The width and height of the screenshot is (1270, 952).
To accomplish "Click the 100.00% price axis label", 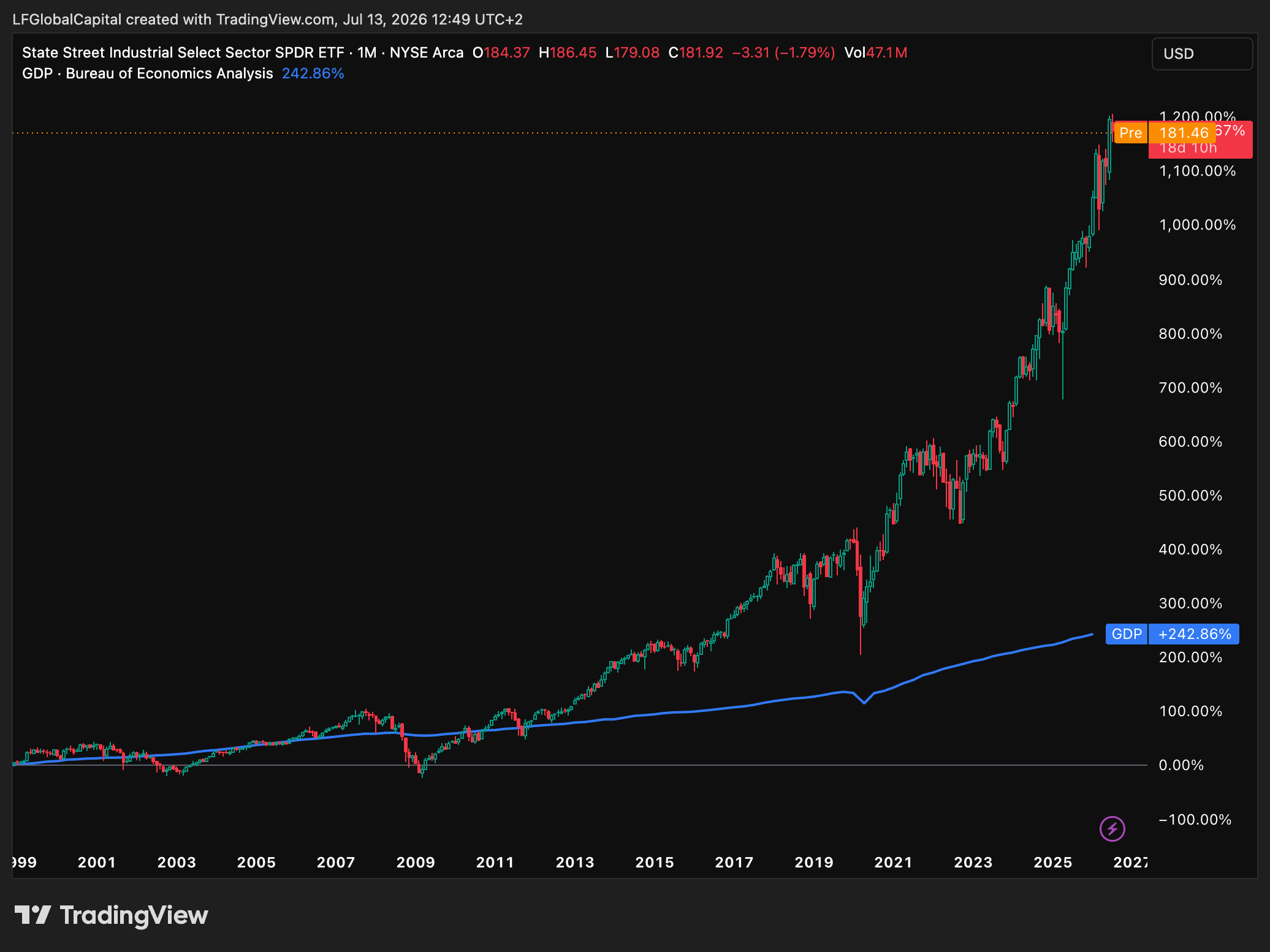I will [1190, 711].
